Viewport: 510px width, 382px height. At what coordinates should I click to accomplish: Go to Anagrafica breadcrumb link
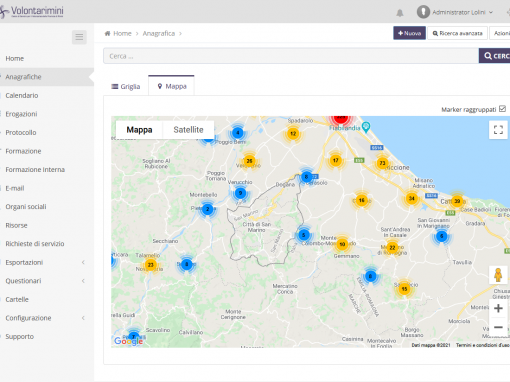[159, 33]
